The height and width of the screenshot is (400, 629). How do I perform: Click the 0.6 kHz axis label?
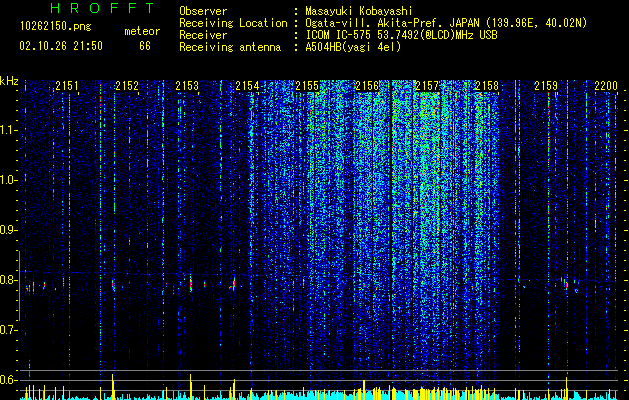click(8, 380)
